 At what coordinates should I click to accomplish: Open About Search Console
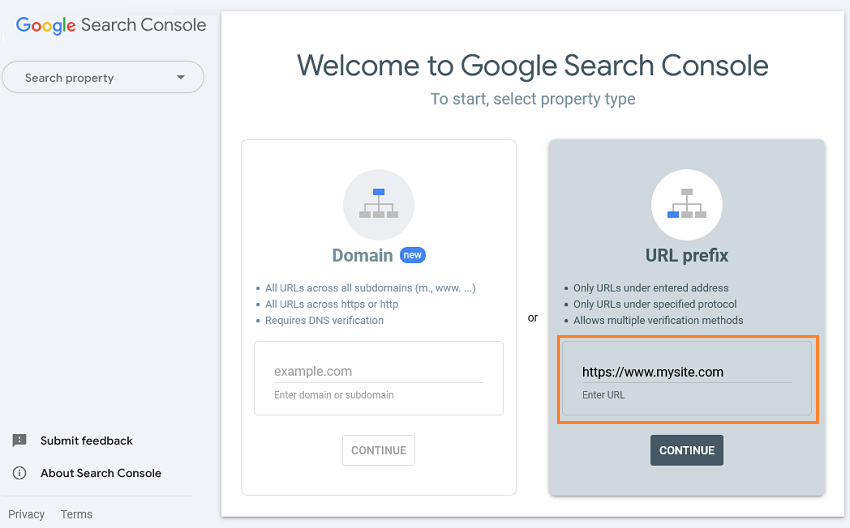pyautogui.click(x=101, y=473)
